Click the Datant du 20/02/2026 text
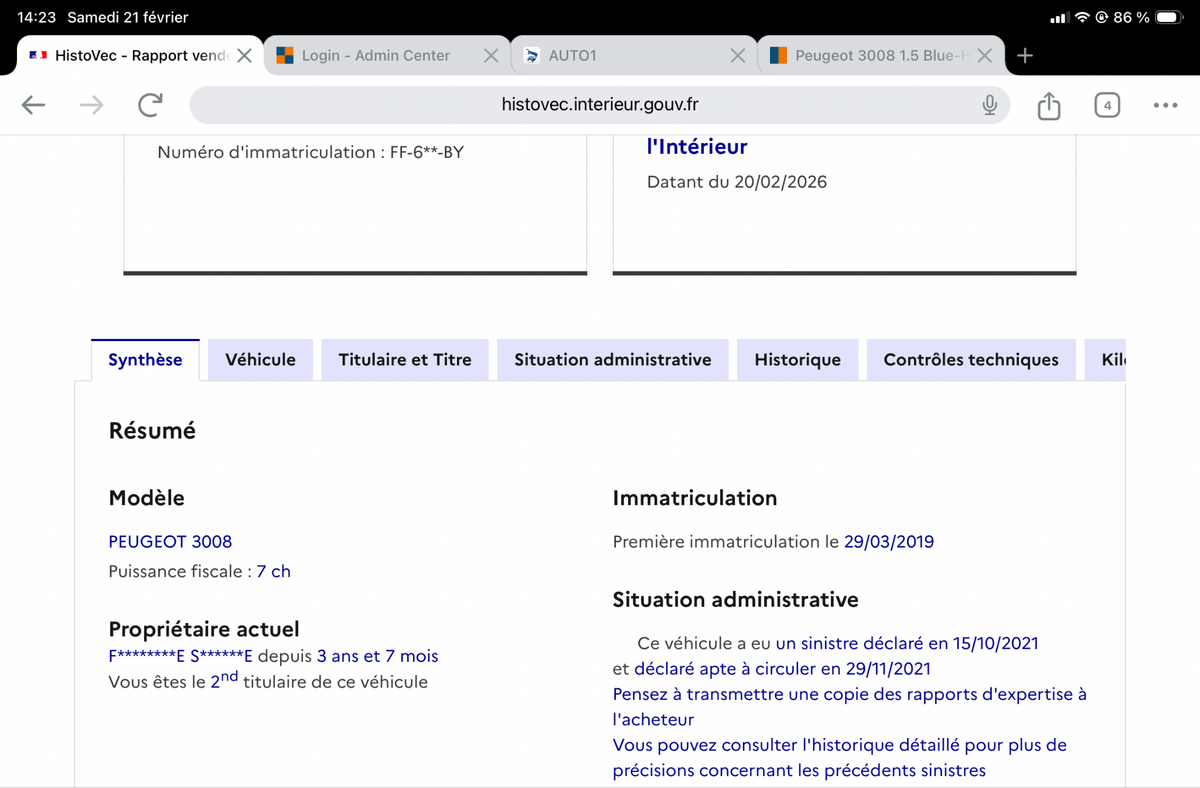This screenshot has width=1200, height=788. coord(737,182)
